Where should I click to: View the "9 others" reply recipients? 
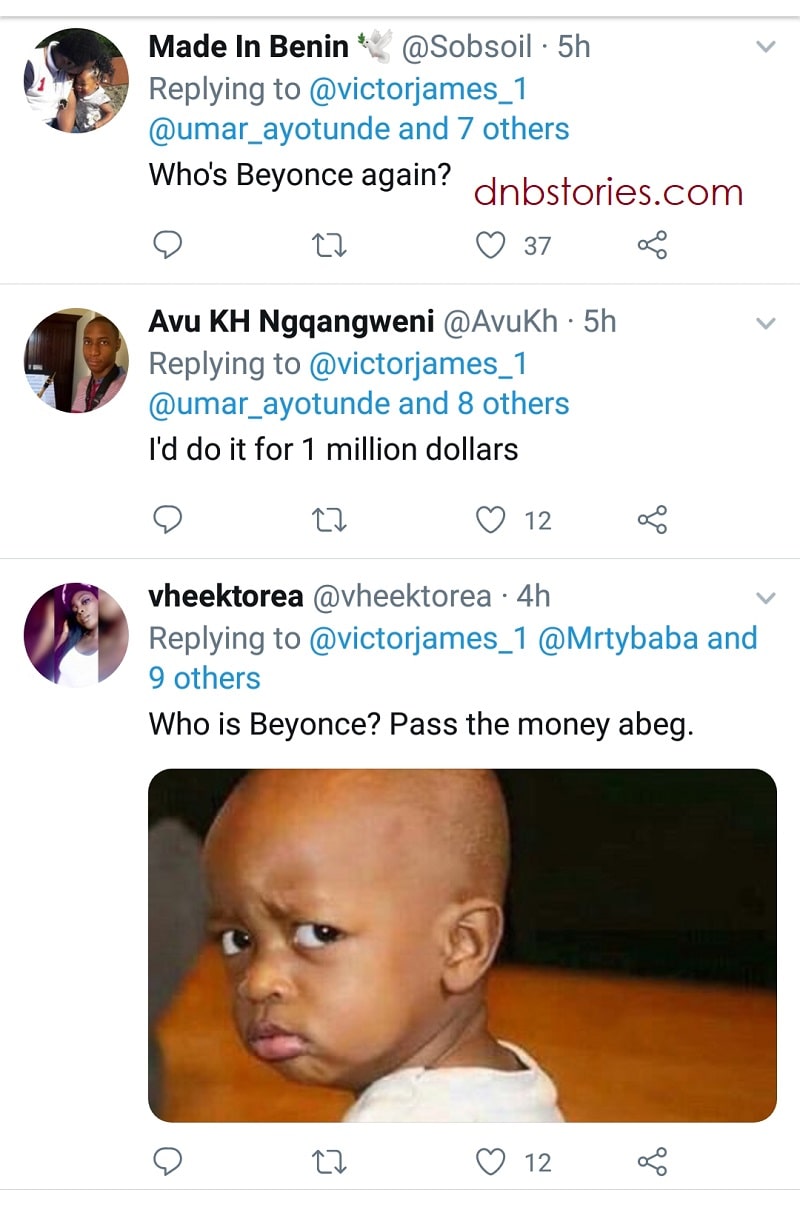(204, 678)
